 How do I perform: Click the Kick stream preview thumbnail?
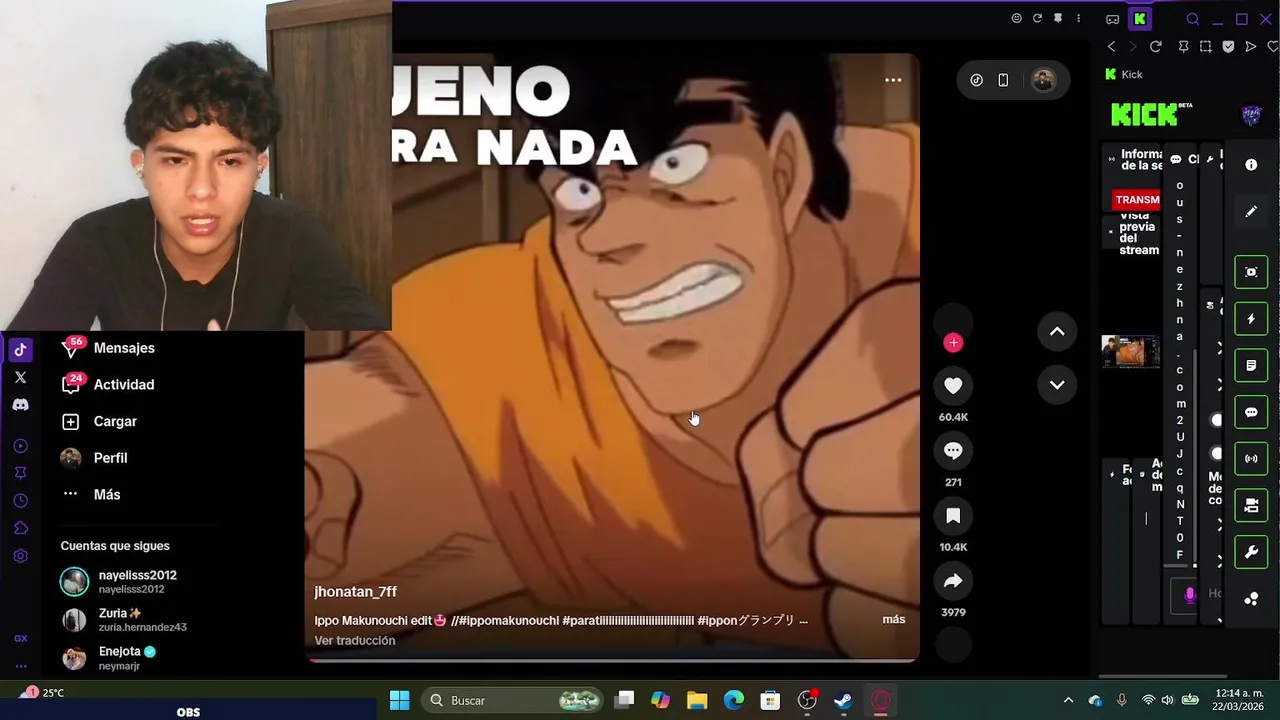1130,352
